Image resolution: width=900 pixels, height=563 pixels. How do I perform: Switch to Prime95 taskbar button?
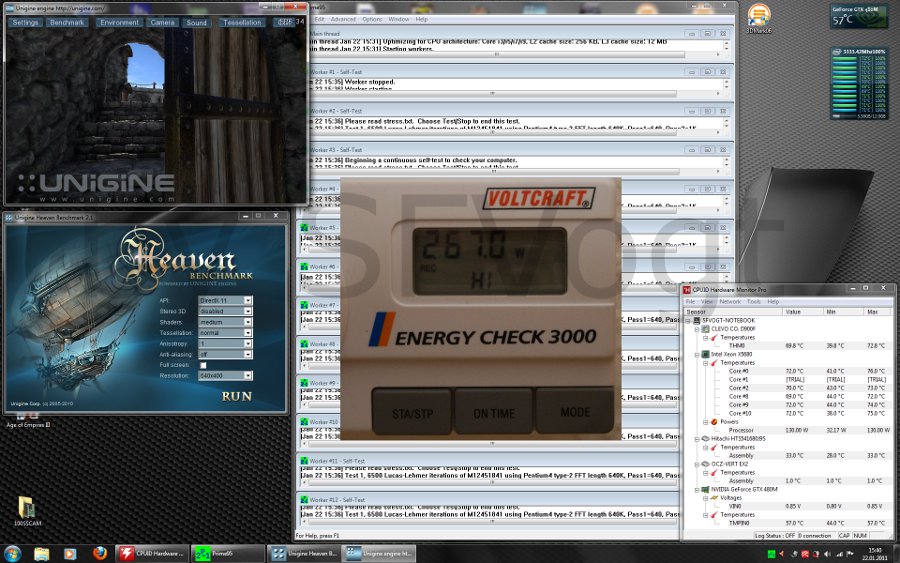(227, 554)
